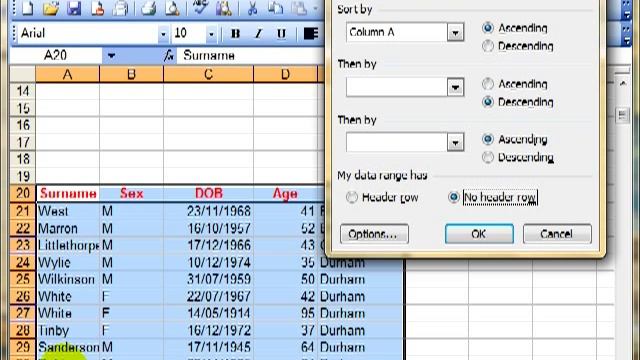Click the vertical scrollbar up arrow
This screenshot has width=640, height=360.
[x=622, y=84]
